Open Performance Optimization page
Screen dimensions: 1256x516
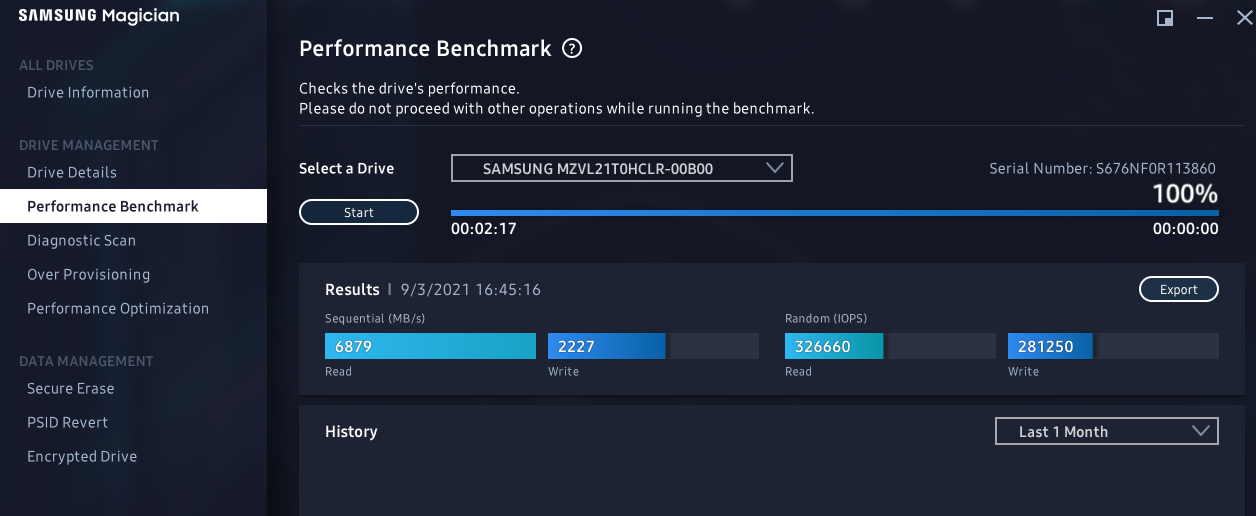tap(118, 308)
